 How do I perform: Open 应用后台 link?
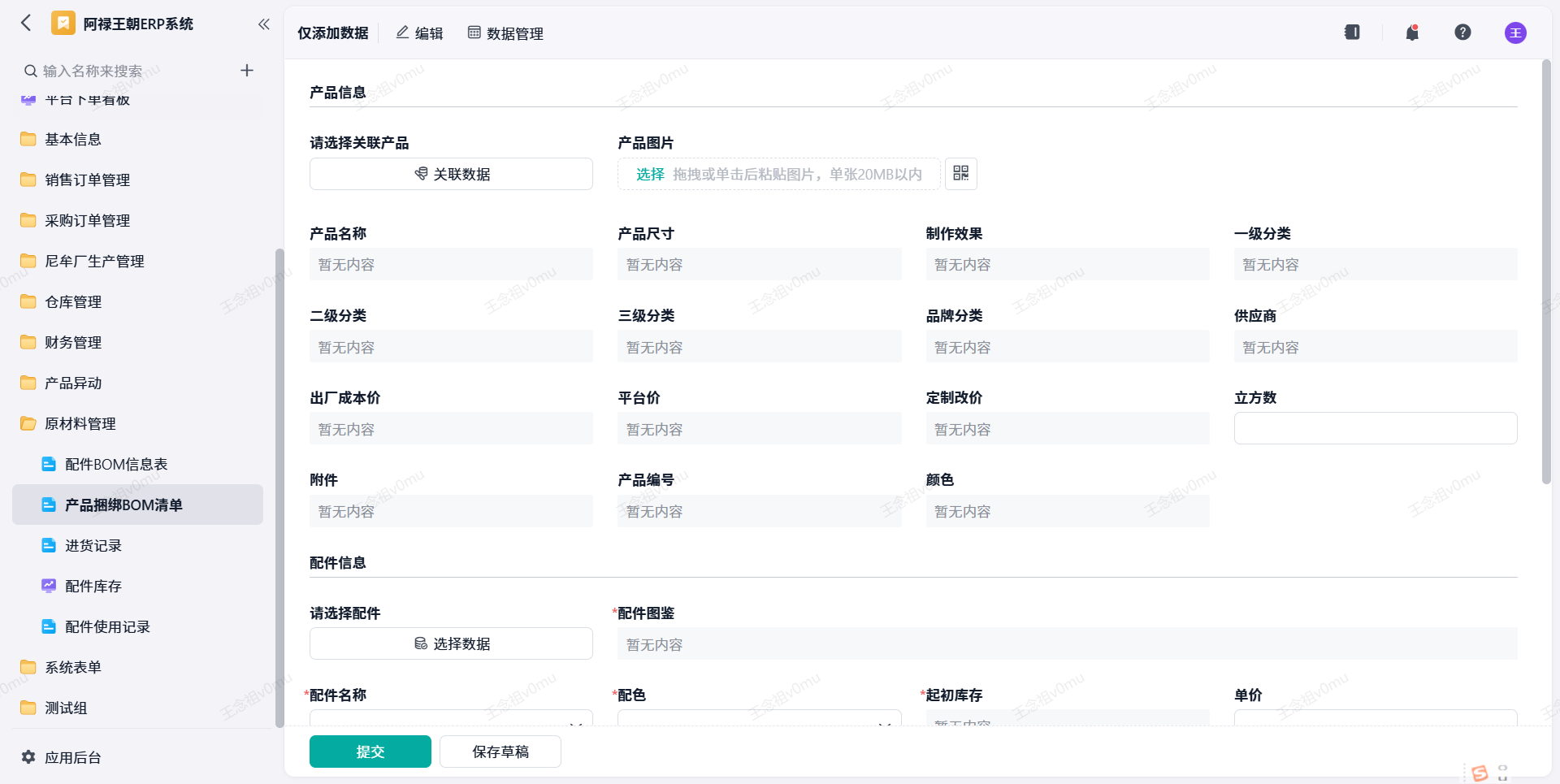pyautogui.click(x=73, y=757)
